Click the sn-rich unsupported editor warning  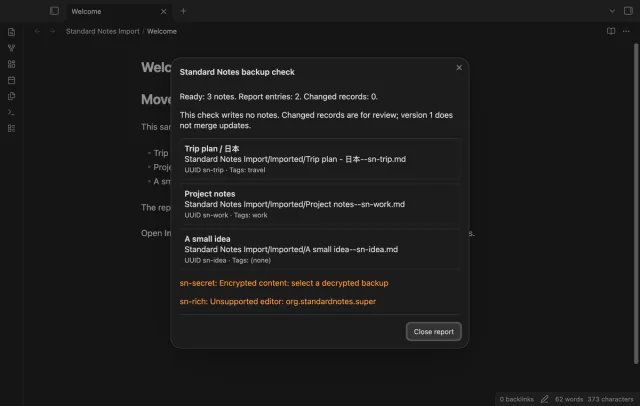278,302
